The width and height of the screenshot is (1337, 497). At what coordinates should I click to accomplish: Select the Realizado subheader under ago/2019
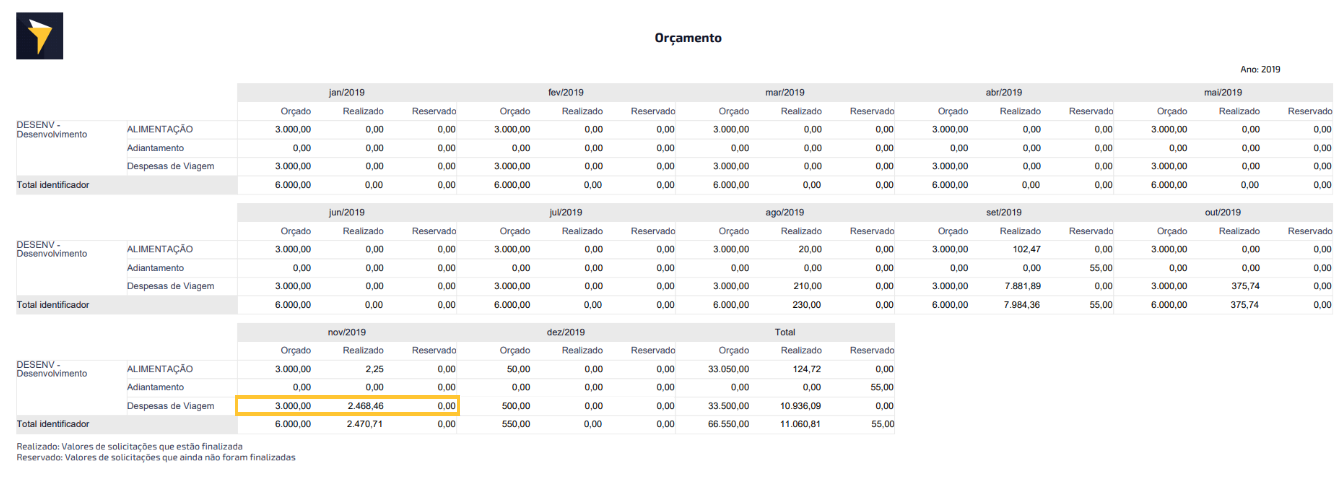click(x=802, y=231)
